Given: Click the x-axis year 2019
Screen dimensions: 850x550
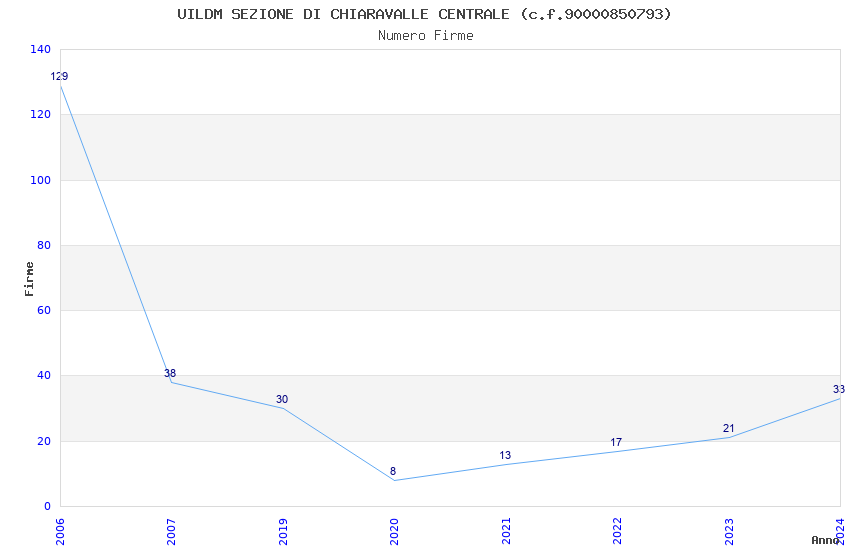Looking at the screenshot, I should pos(283,532).
